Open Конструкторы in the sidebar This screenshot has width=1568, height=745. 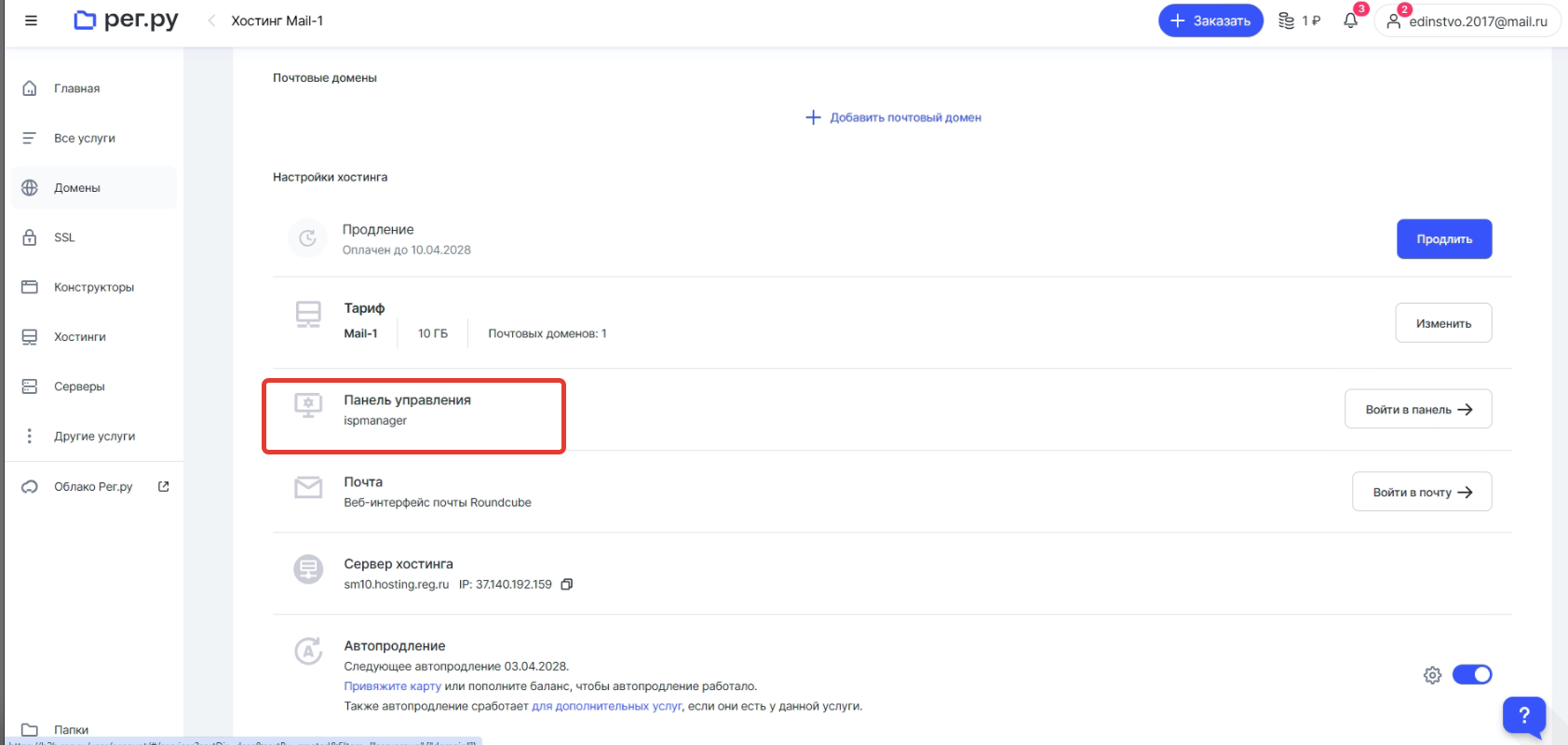pyautogui.click(x=93, y=287)
